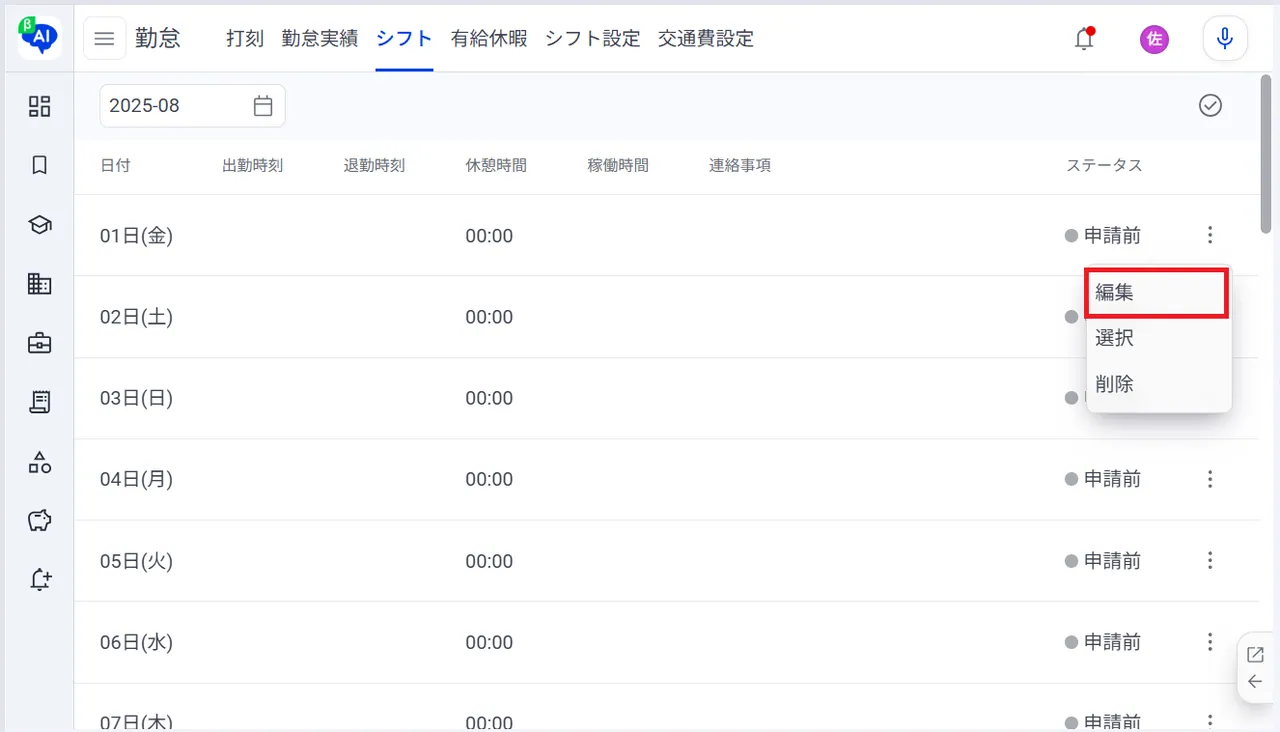Open the hamburger navigation menu
Screen dimensions: 1280x732
coord(104,39)
